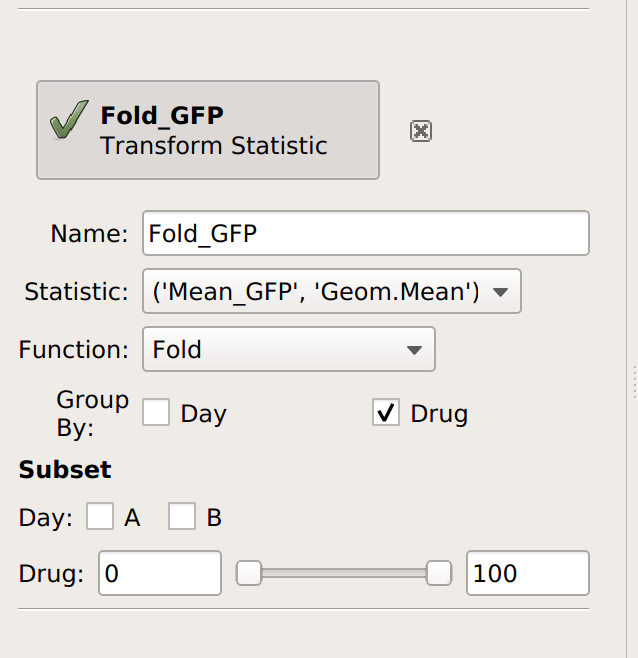Click the Subset section heading
This screenshot has height=658, width=638.
pos(65,470)
